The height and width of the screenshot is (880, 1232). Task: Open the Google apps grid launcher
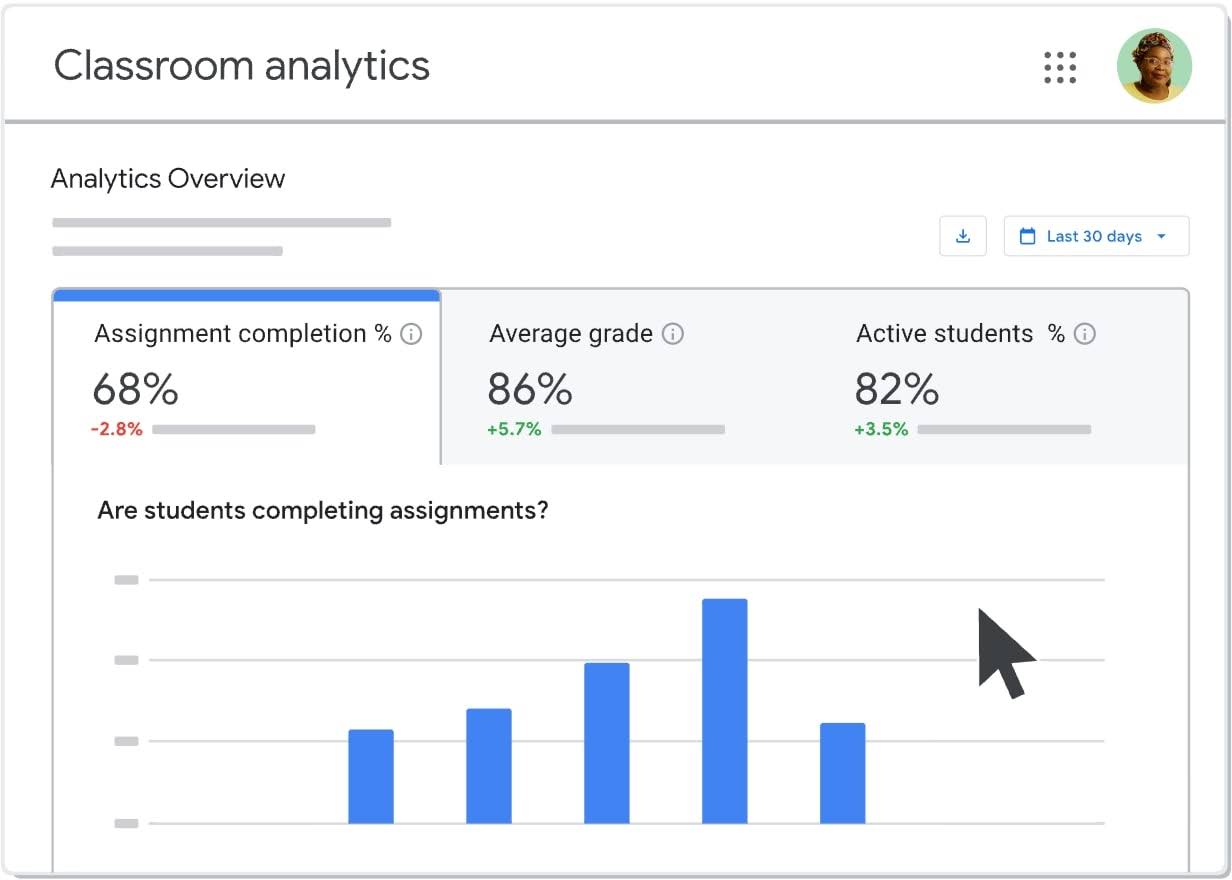pos(1060,67)
